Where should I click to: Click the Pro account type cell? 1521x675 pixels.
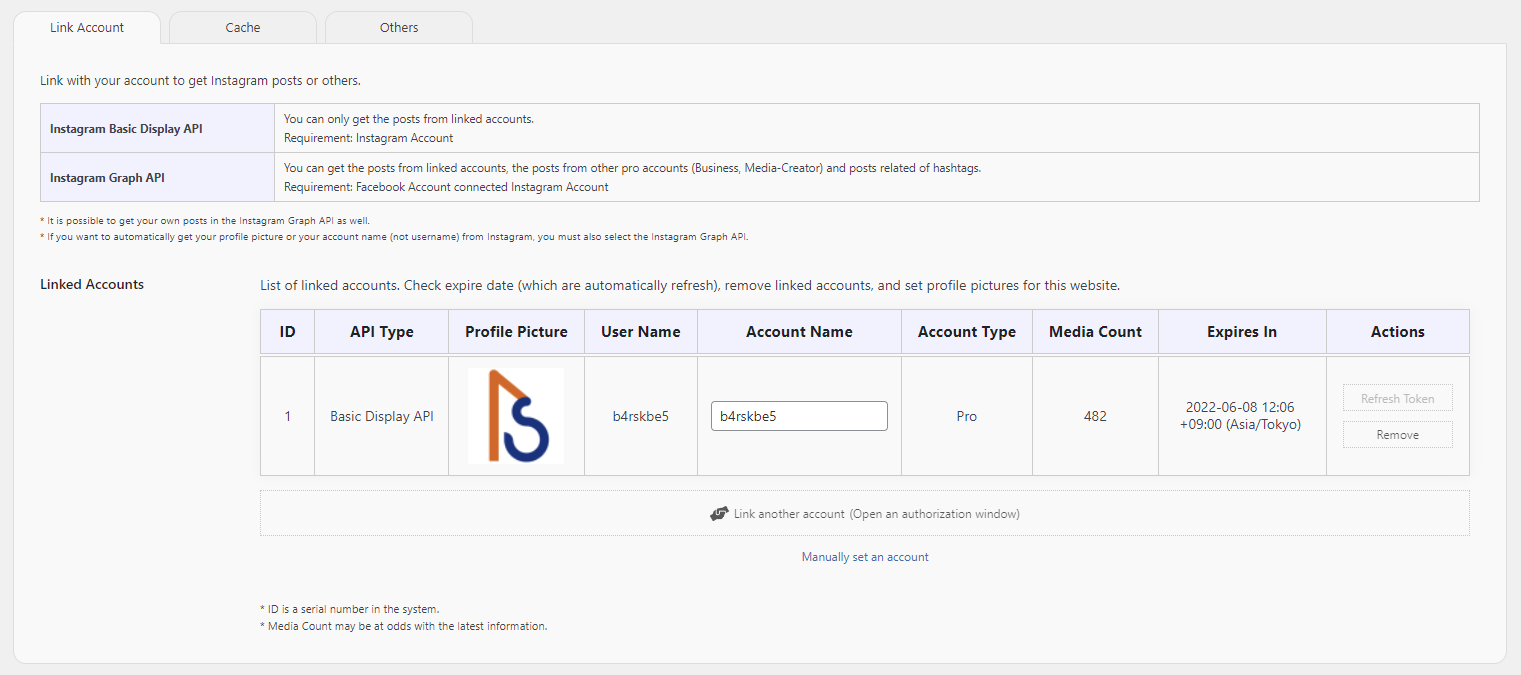967,416
